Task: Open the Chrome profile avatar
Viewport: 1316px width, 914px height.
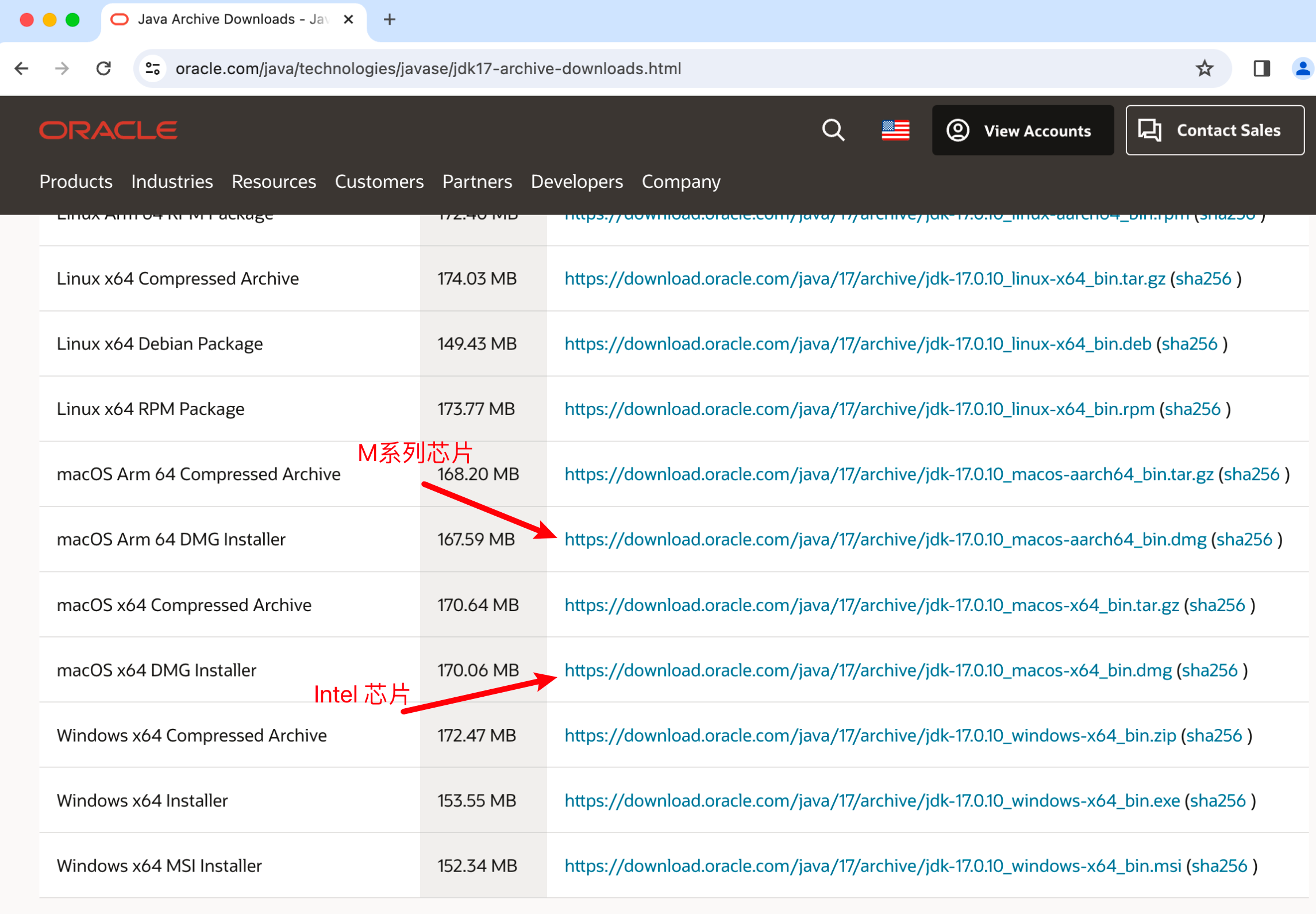Action: coord(1302,68)
